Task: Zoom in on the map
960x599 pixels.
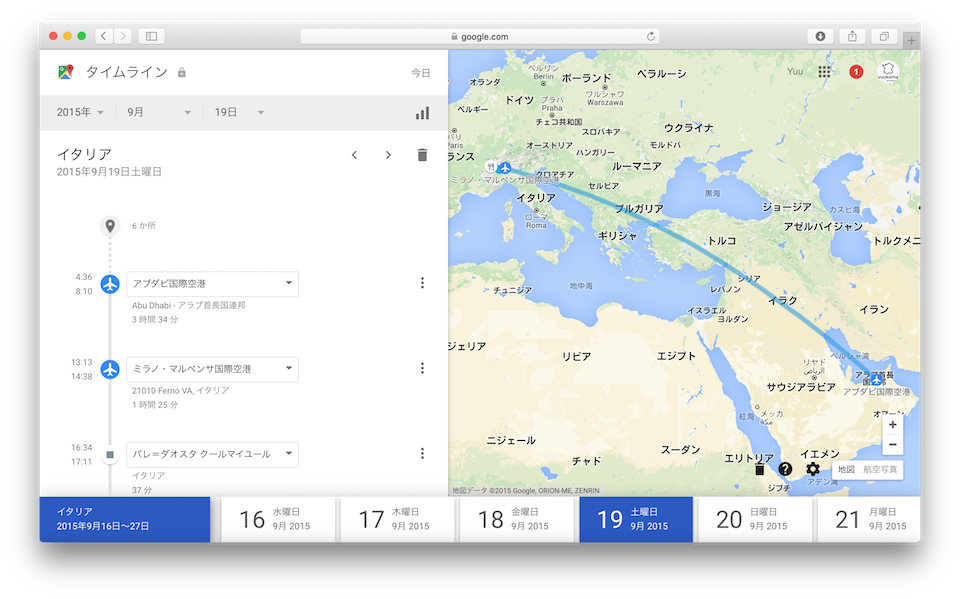Action: pos(892,424)
